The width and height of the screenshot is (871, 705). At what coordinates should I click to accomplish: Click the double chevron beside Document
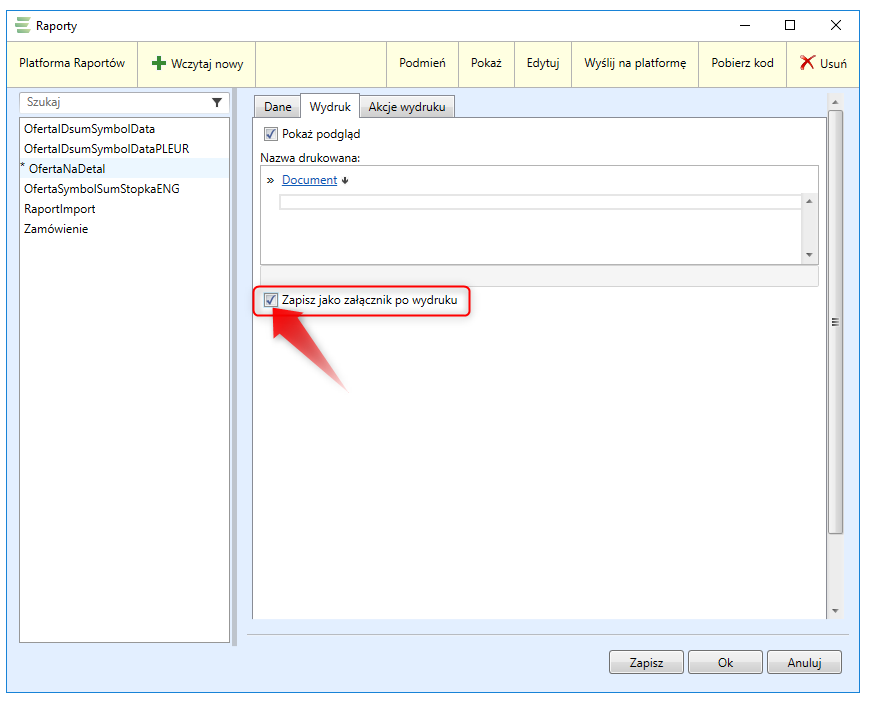(x=270, y=180)
